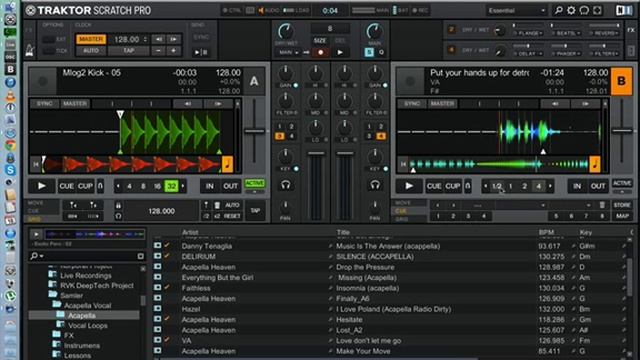Switch Deck B advanced panel to GRID tab
The width and height of the screenshot is (640, 360).
[x=402, y=219]
